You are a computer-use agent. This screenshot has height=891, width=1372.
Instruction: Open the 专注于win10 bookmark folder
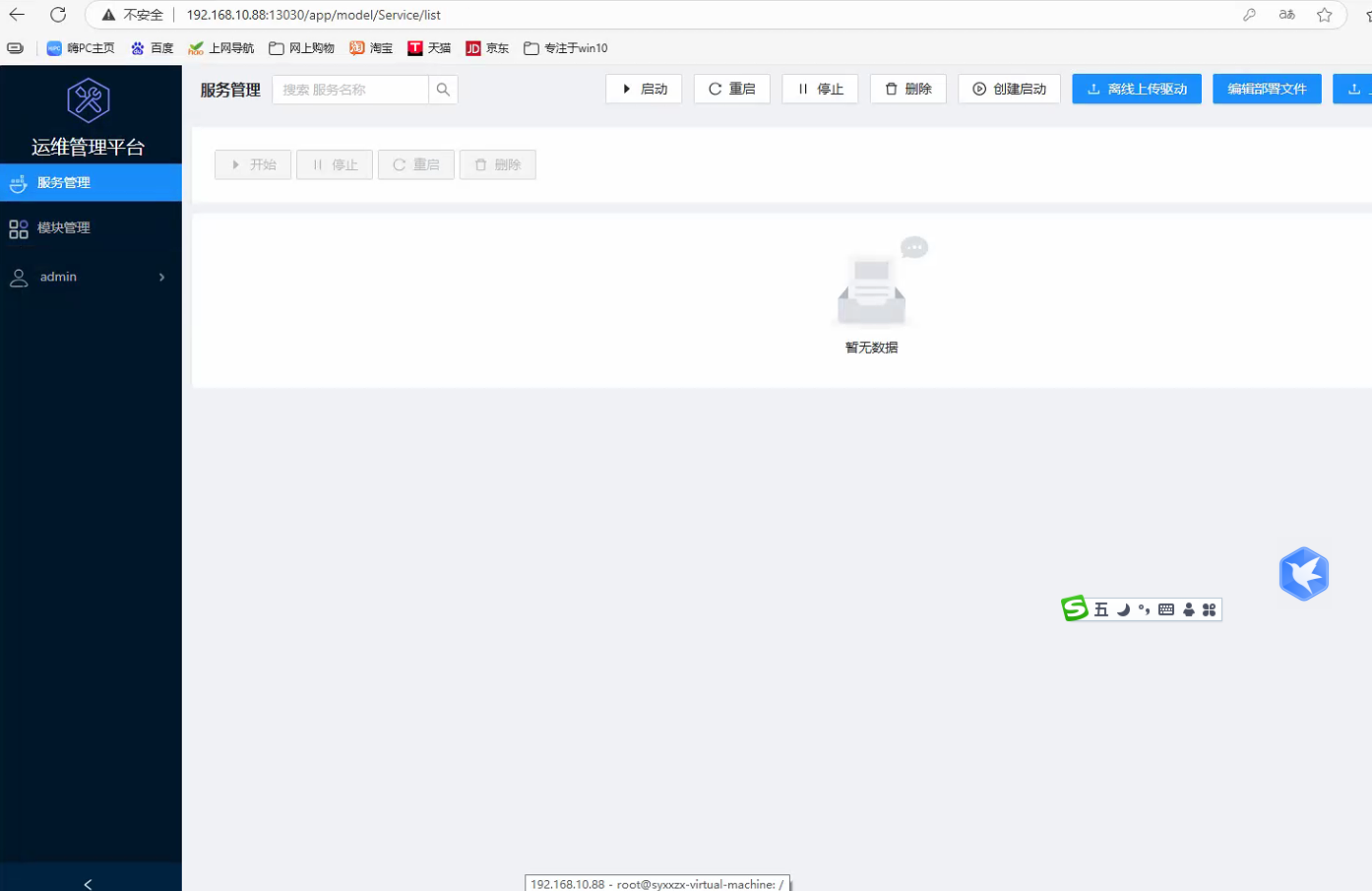pos(566,48)
